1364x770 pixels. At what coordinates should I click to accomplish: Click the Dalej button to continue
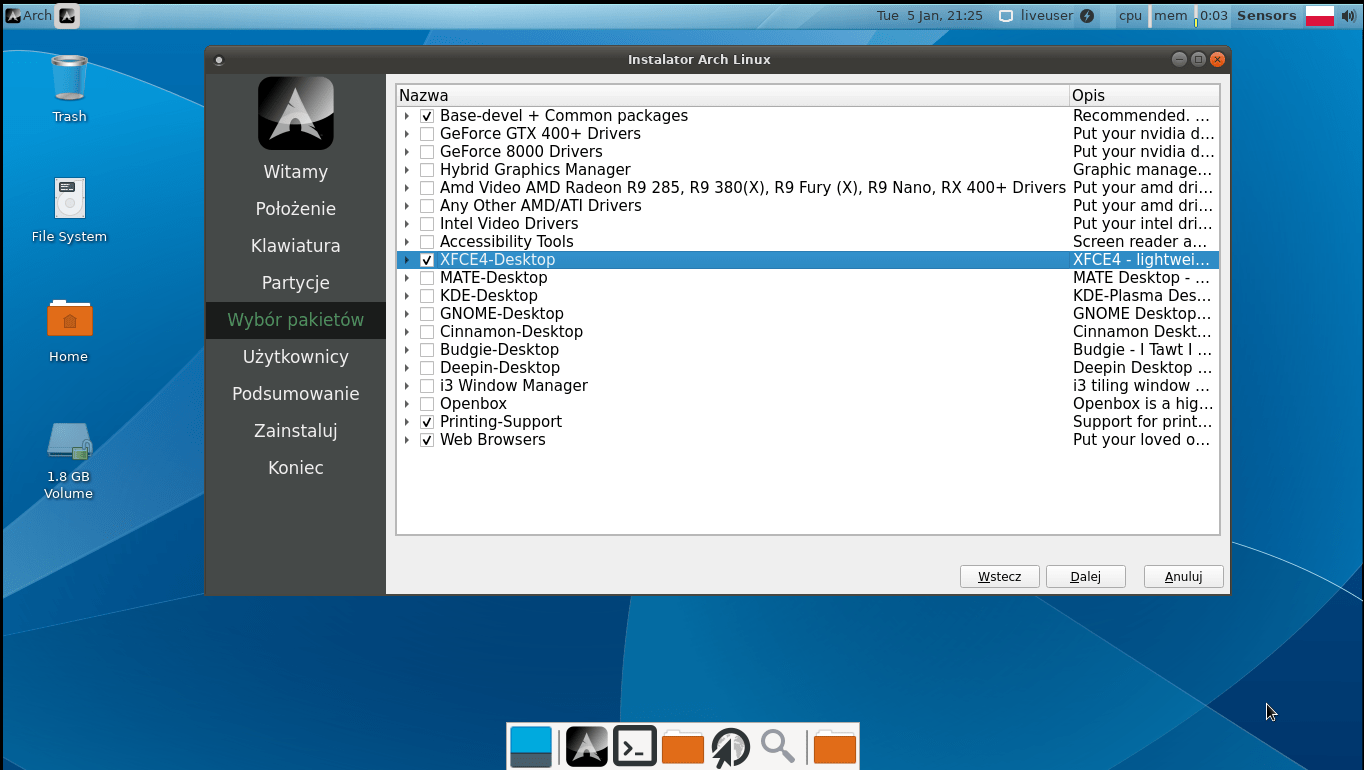(1085, 577)
